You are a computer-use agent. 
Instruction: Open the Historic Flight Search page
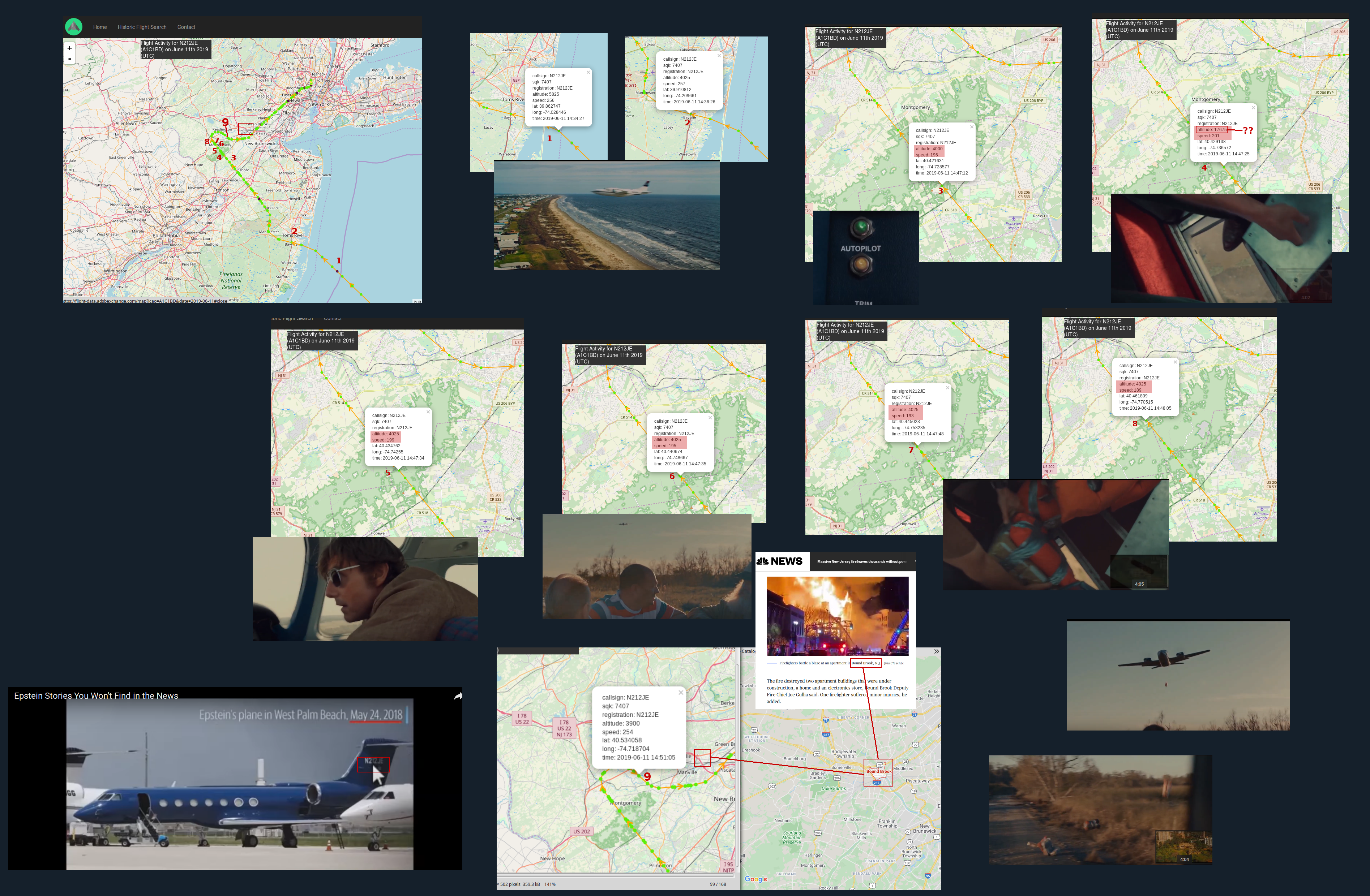coord(142,27)
